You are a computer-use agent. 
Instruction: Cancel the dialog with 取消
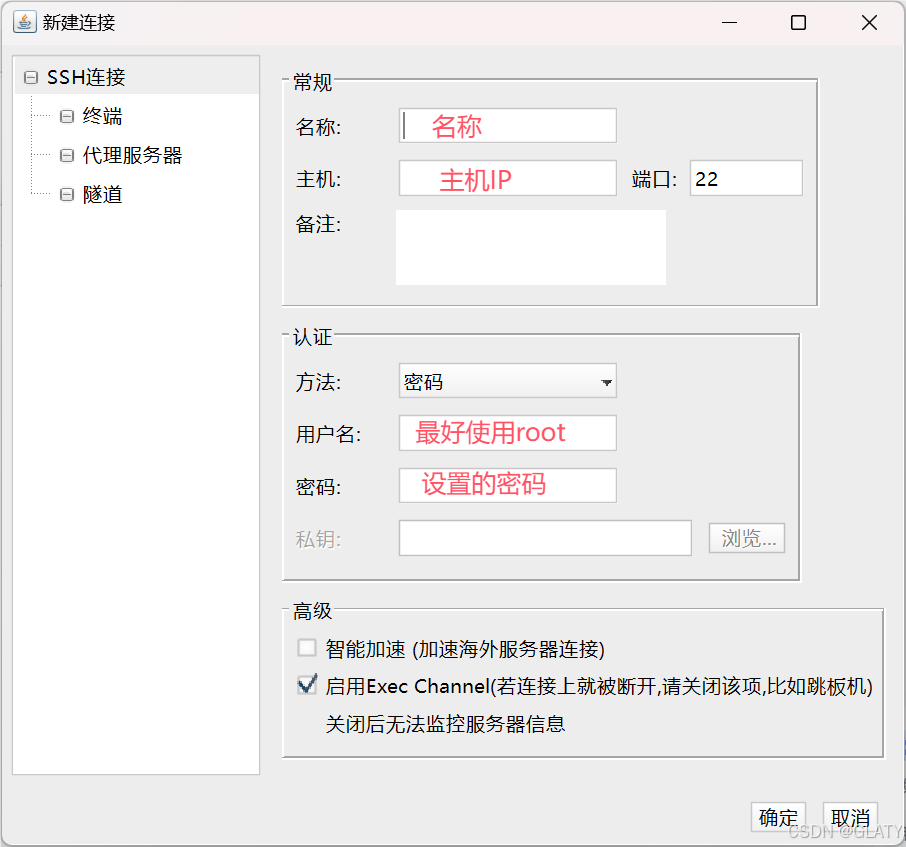(850, 817)
